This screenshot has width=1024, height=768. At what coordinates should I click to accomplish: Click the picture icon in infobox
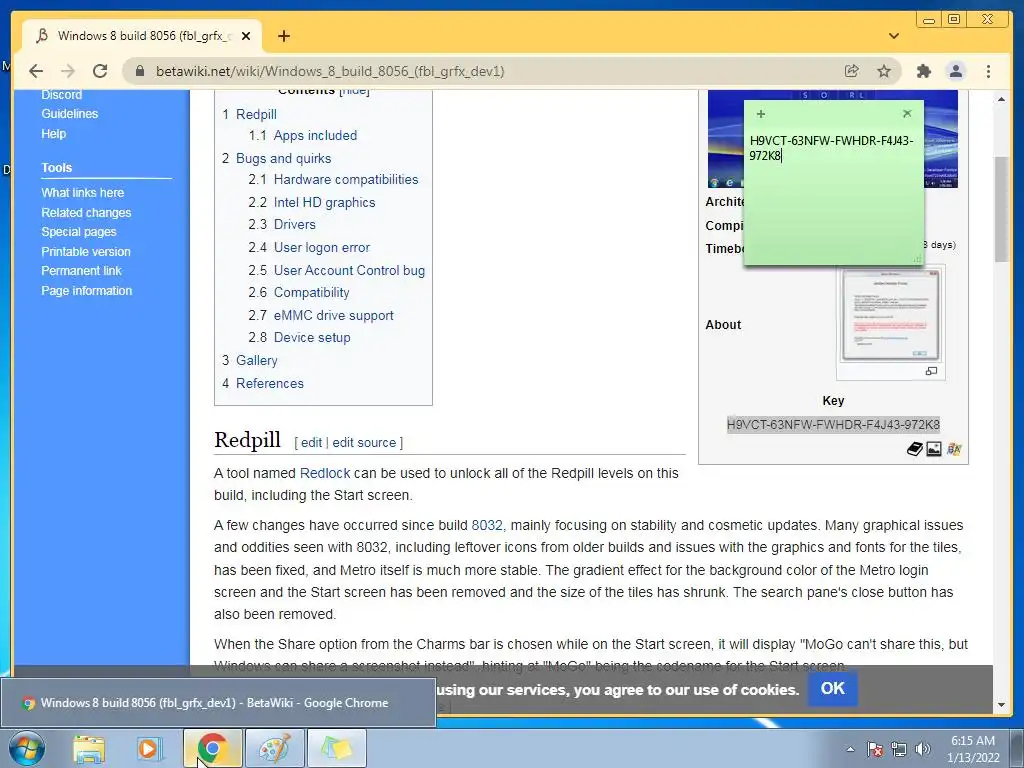click(934, 449)
